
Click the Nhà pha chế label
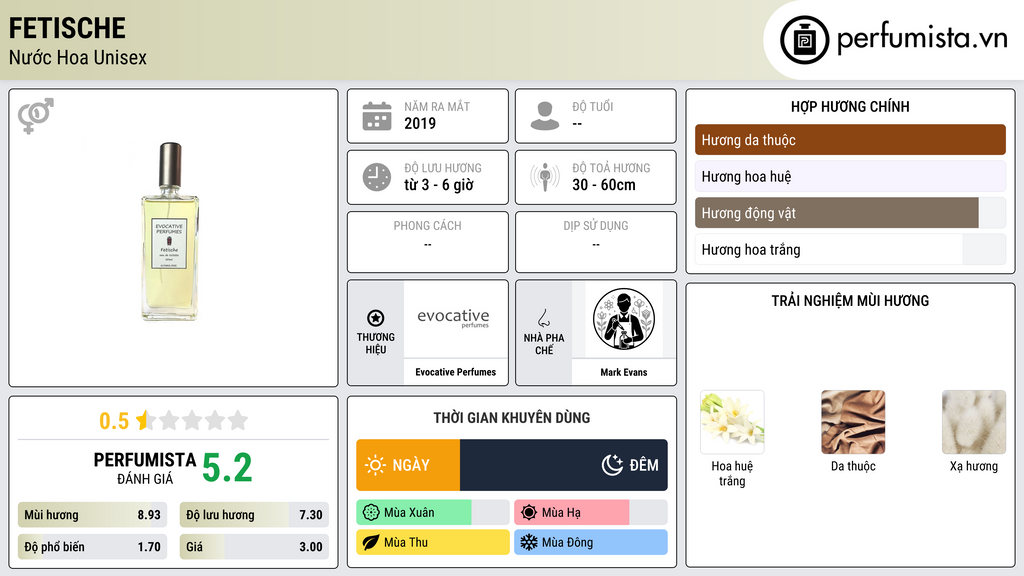pos(544,344)
